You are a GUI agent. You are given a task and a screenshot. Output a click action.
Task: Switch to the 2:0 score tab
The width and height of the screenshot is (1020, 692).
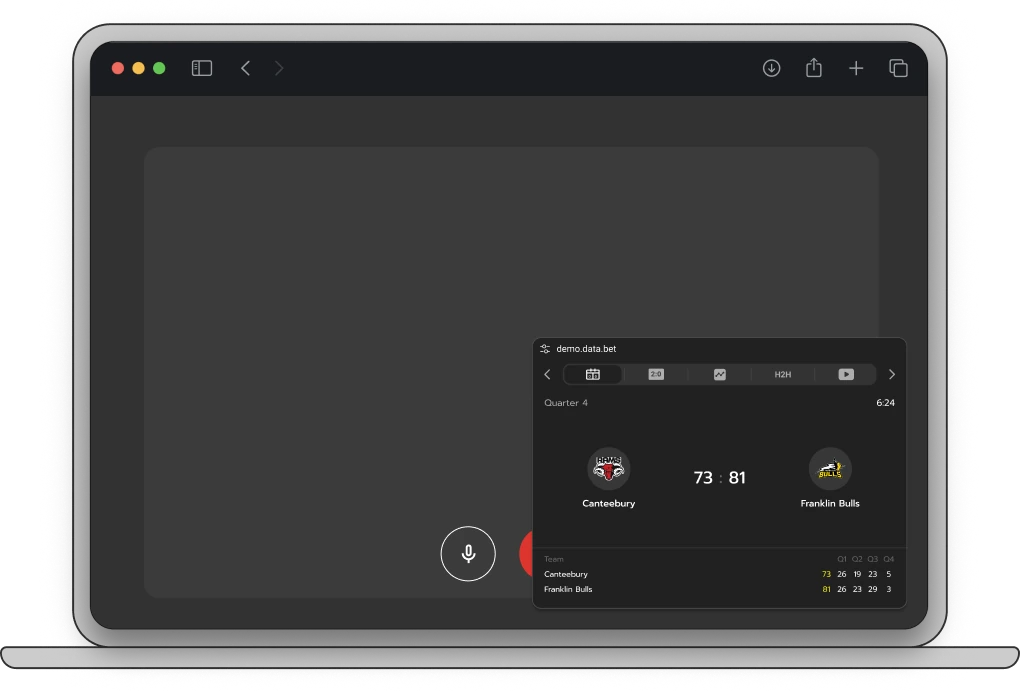(x=656, y=374)
